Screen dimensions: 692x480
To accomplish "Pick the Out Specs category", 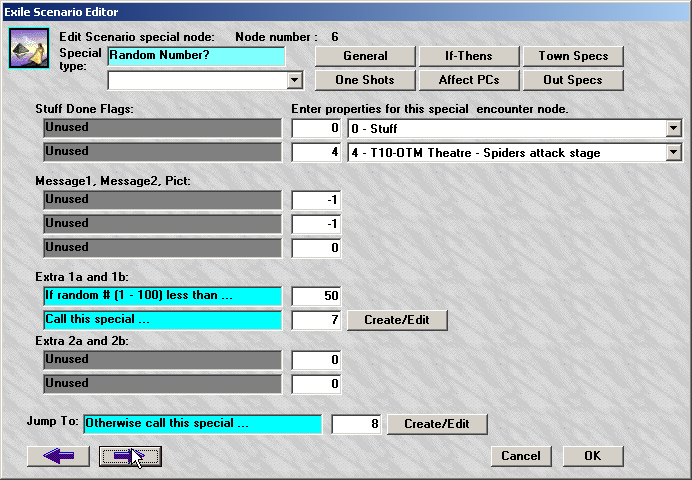I will pos(580,80).
